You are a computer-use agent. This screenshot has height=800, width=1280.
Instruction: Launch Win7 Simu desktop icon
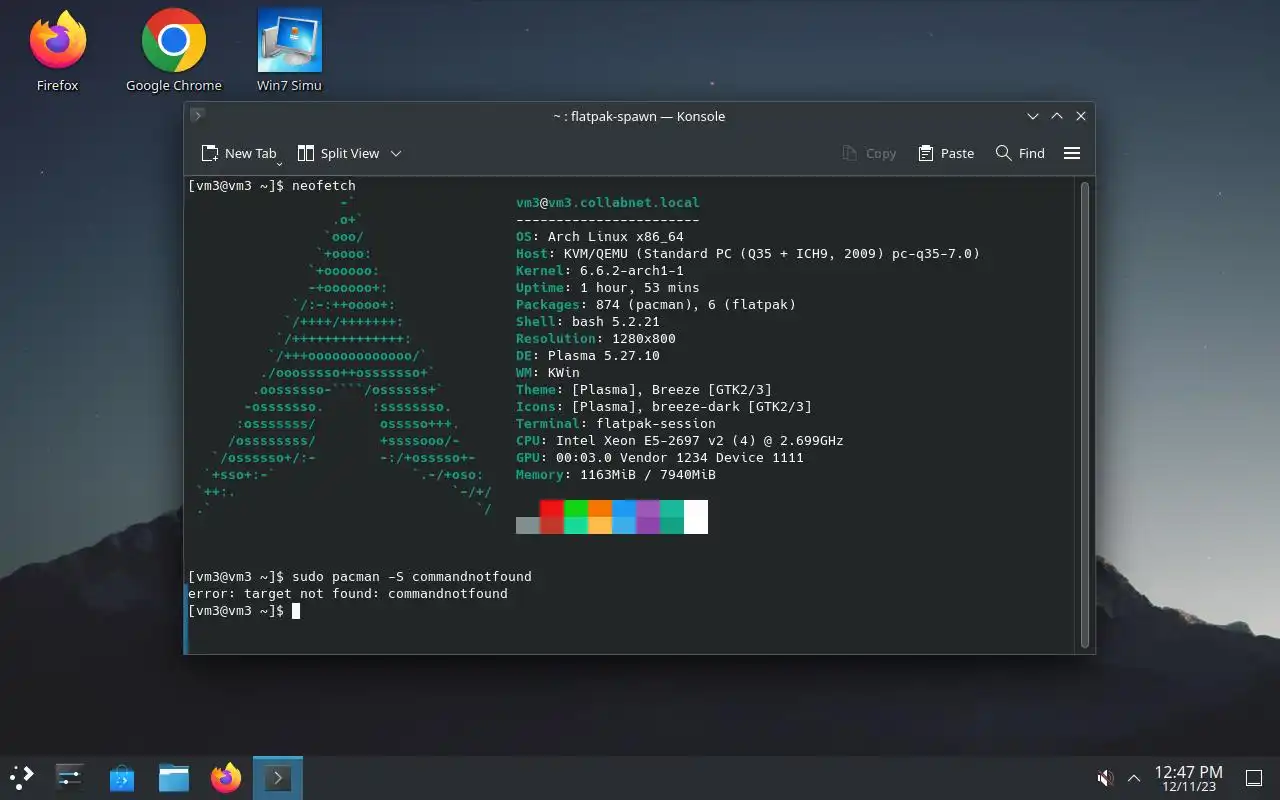click(x=289, y=50)
